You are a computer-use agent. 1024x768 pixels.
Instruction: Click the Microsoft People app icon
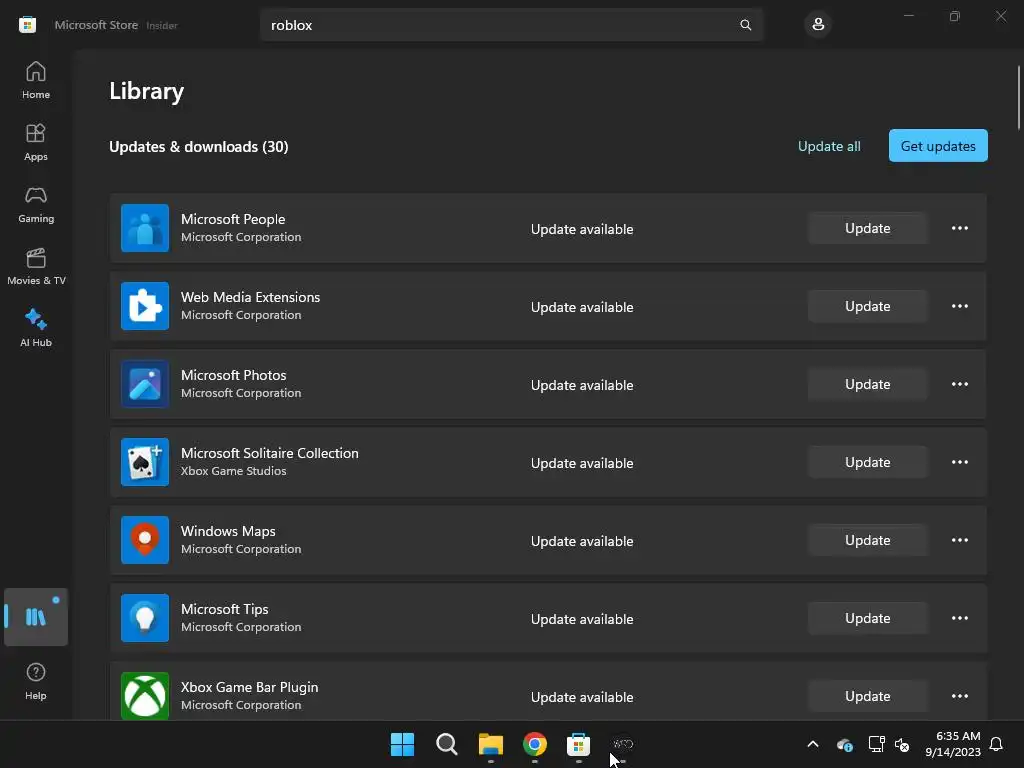coord(145,228)
